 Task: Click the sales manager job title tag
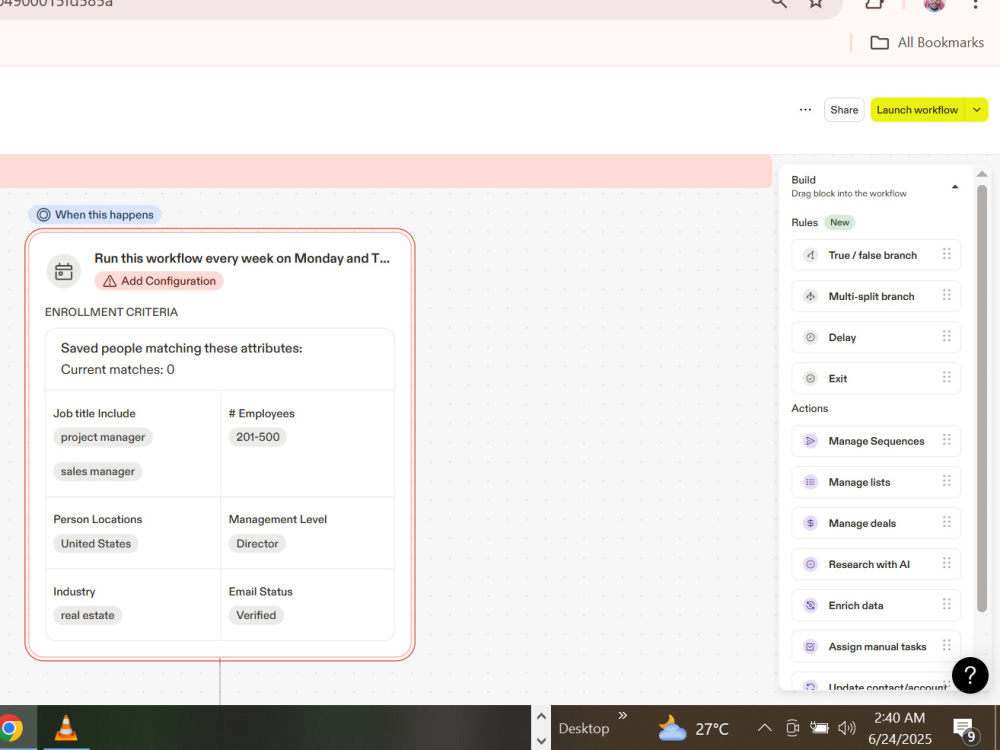point(98,471)
